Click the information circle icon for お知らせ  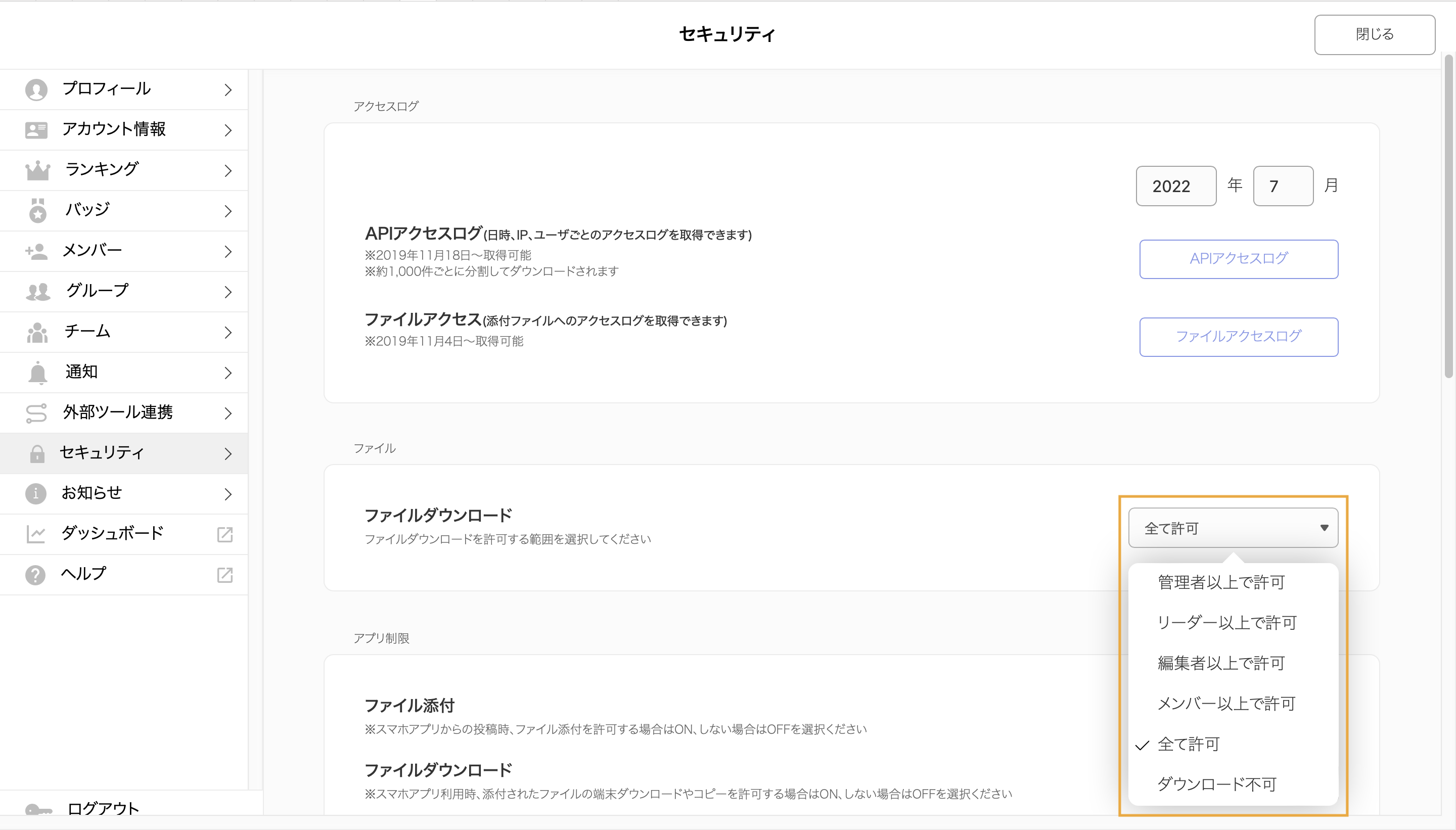tap(35, 493)
